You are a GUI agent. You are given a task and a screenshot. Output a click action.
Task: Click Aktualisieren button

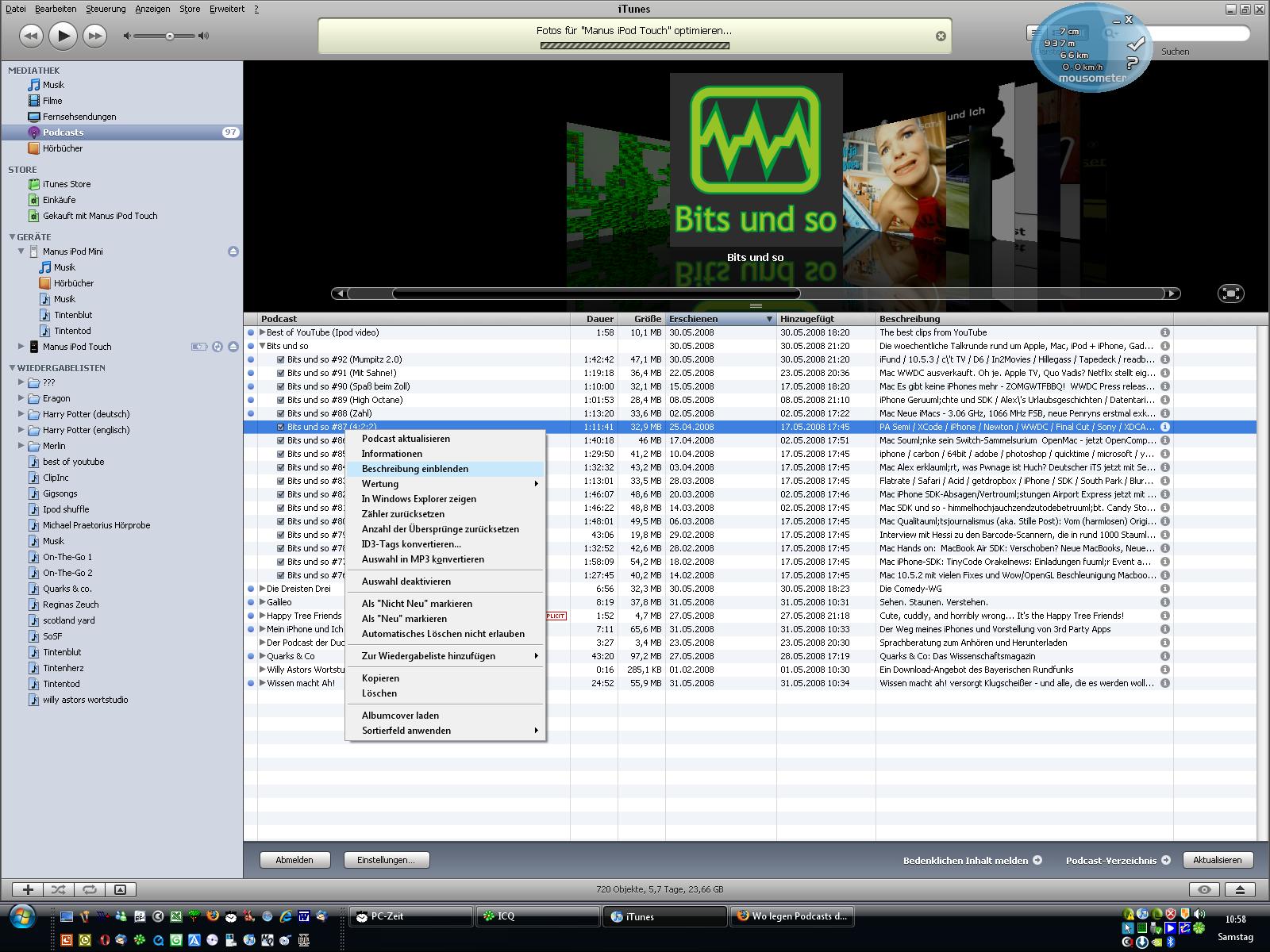[x=1218, y=860]
